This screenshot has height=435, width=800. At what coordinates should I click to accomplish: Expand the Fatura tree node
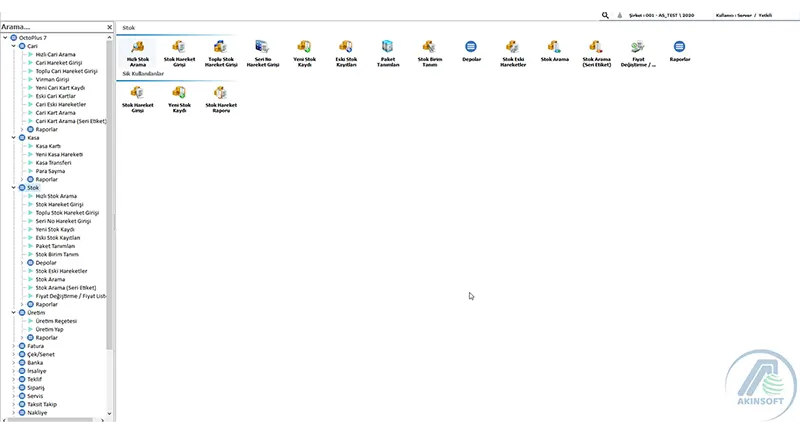(x=13, y=346)
